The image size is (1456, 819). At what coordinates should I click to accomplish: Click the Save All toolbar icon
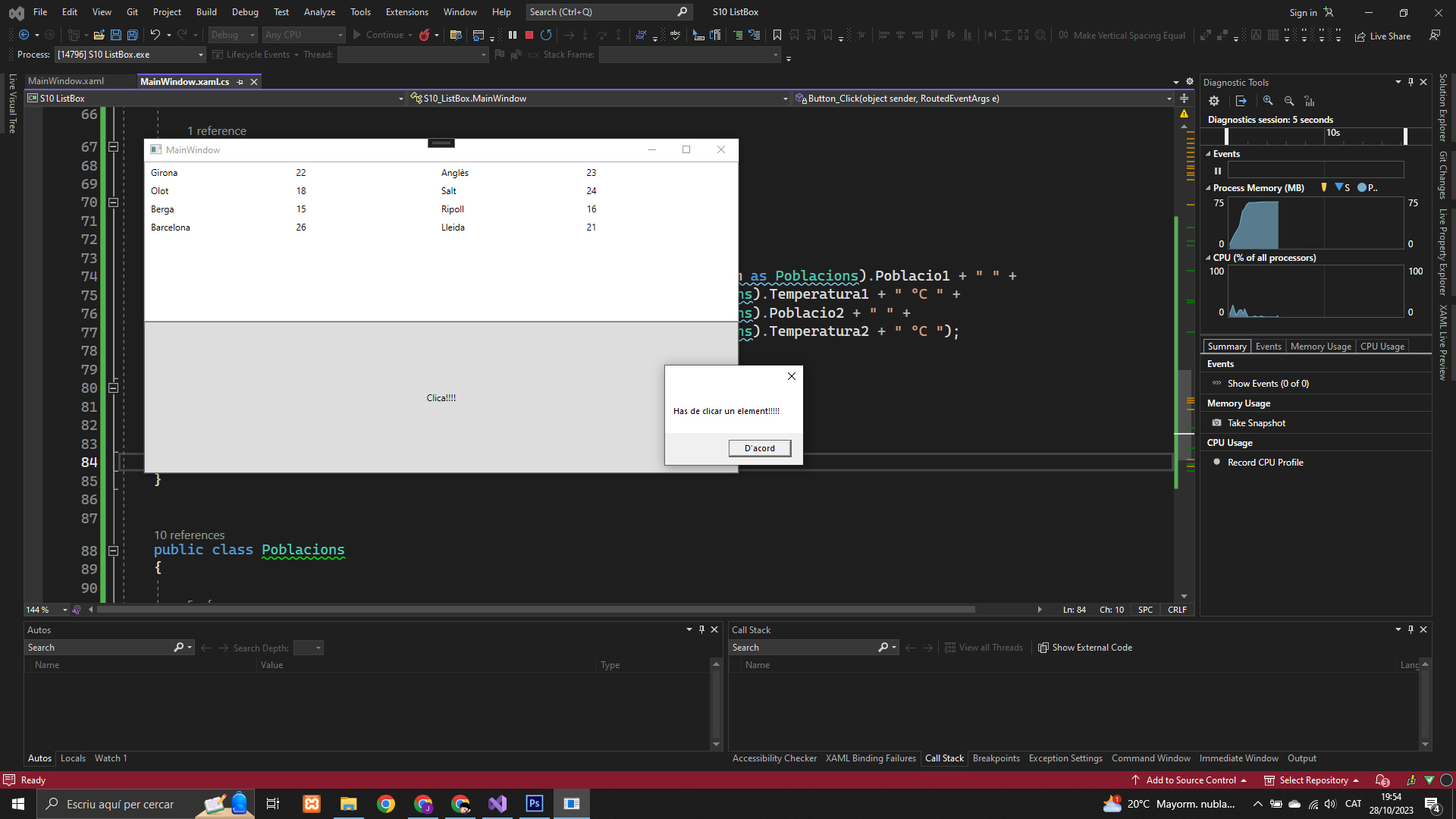pos(133,35)
